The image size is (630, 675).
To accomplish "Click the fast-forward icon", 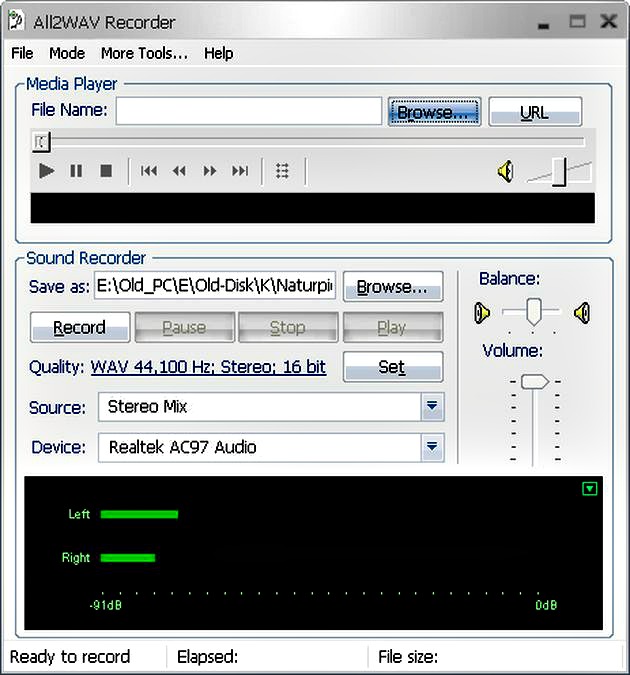I will (210, 171).
